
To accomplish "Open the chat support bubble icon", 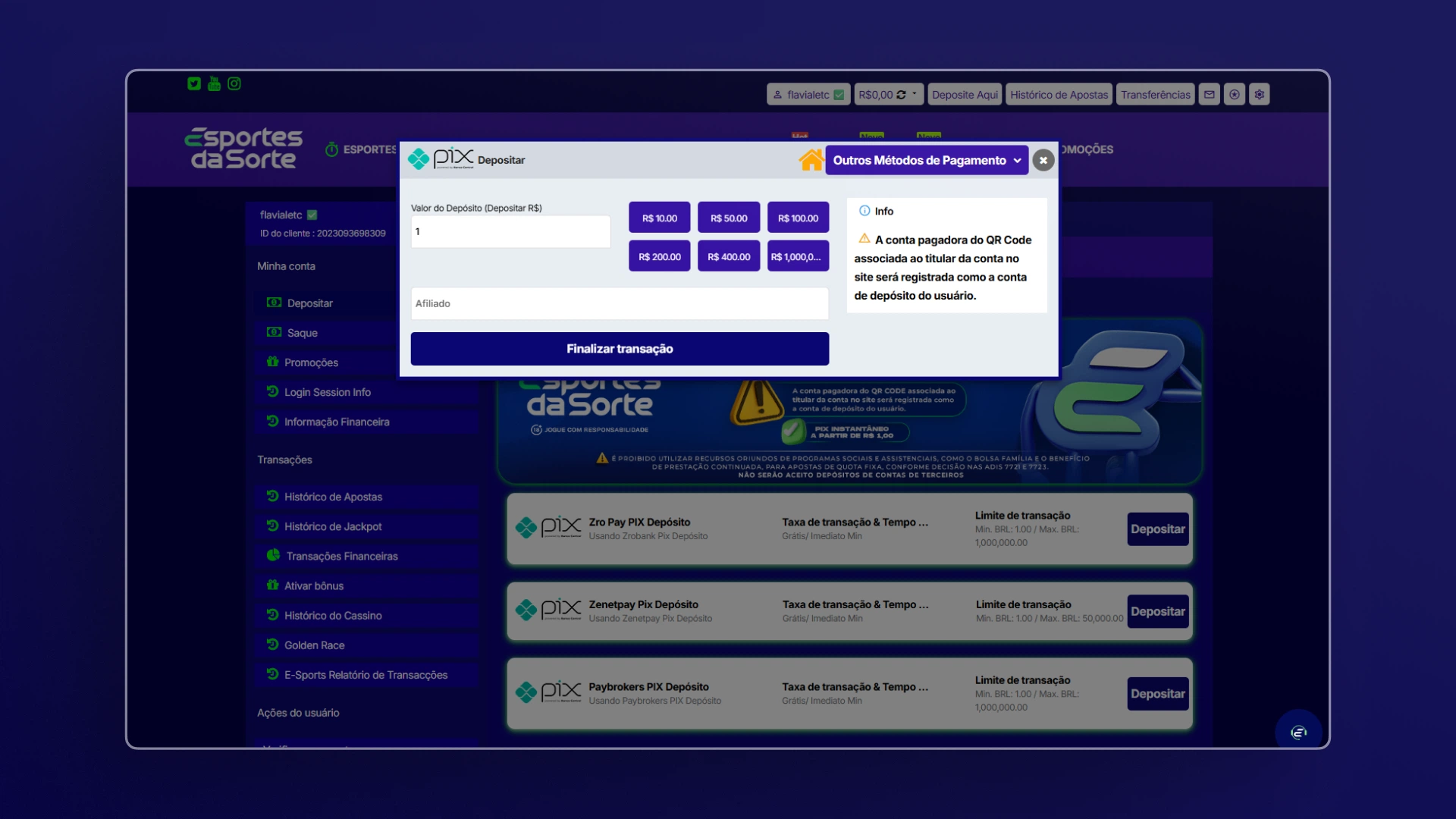I will (x=1298, y=732).
